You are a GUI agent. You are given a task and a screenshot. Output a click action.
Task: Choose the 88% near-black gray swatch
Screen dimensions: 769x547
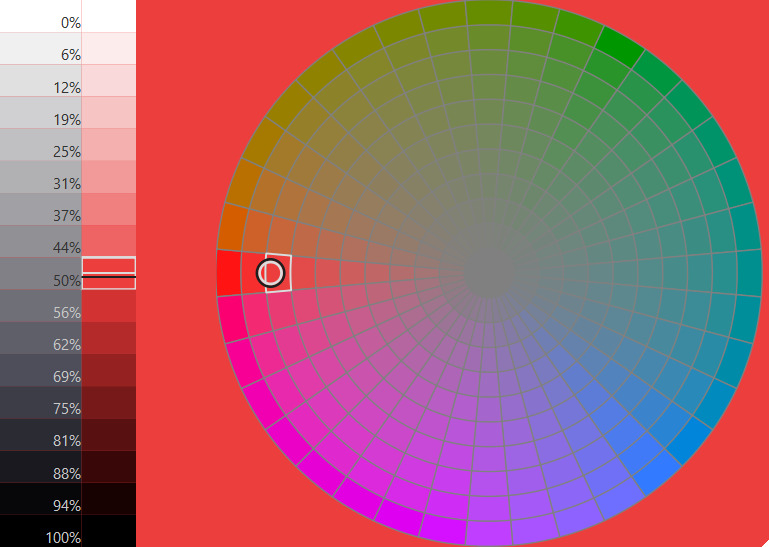tap(40, 468)
